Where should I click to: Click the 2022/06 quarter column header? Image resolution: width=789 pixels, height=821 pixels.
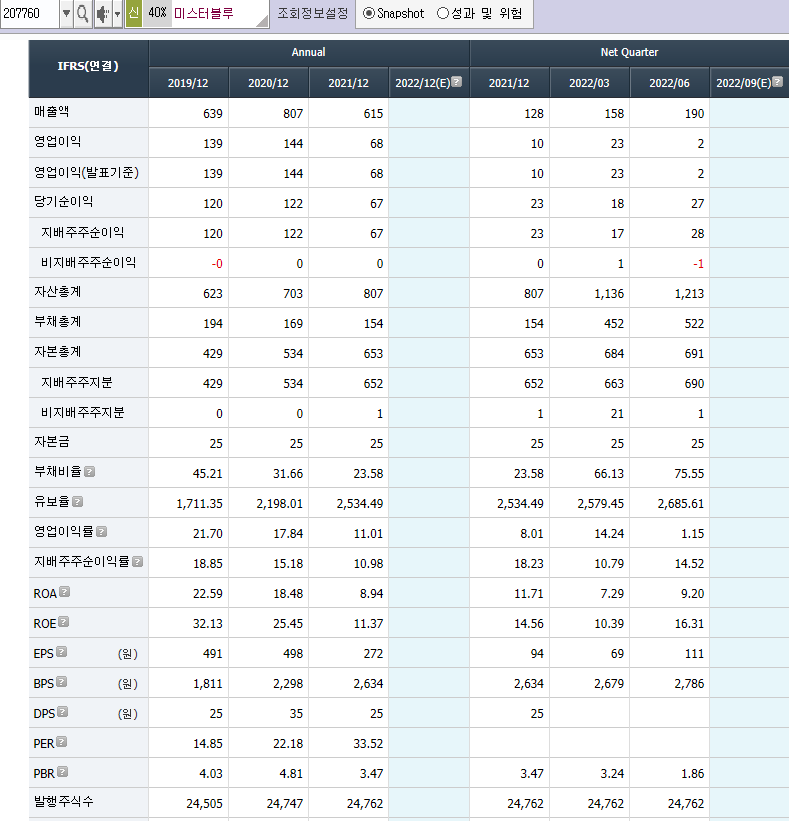coord(669,83)
